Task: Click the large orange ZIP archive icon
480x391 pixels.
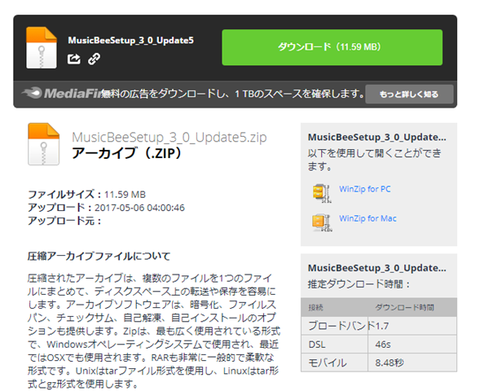Action: point(44,144)
